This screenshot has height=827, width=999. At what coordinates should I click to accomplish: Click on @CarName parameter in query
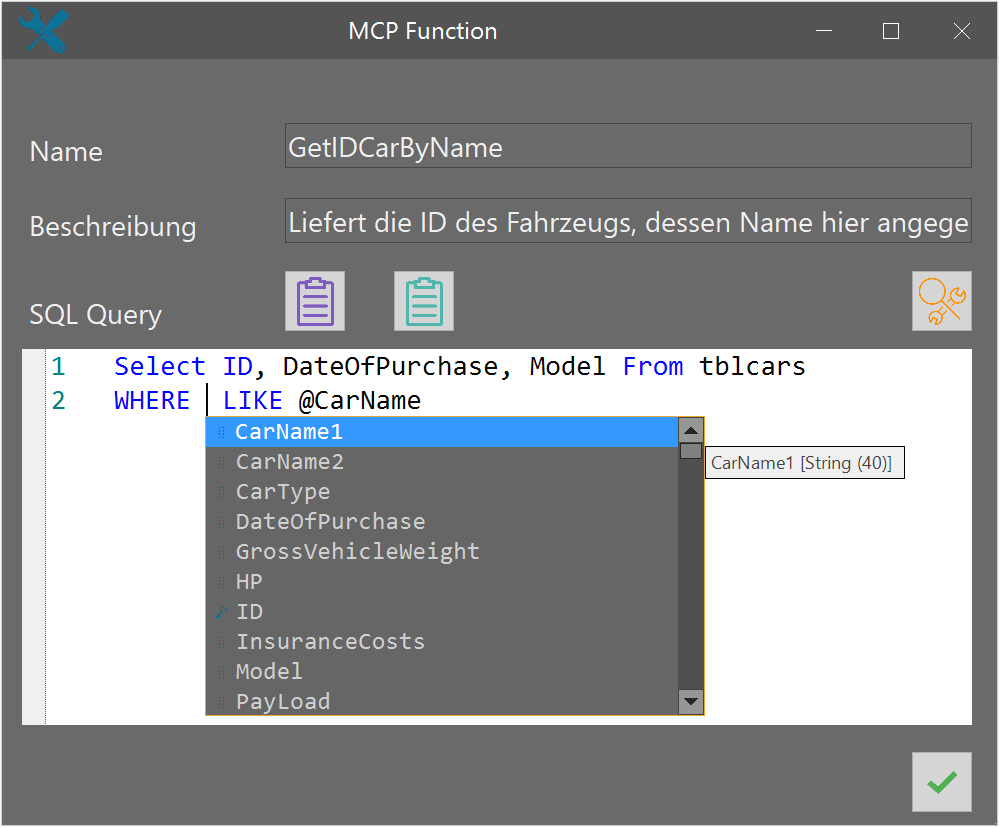[x=360, y=401]
